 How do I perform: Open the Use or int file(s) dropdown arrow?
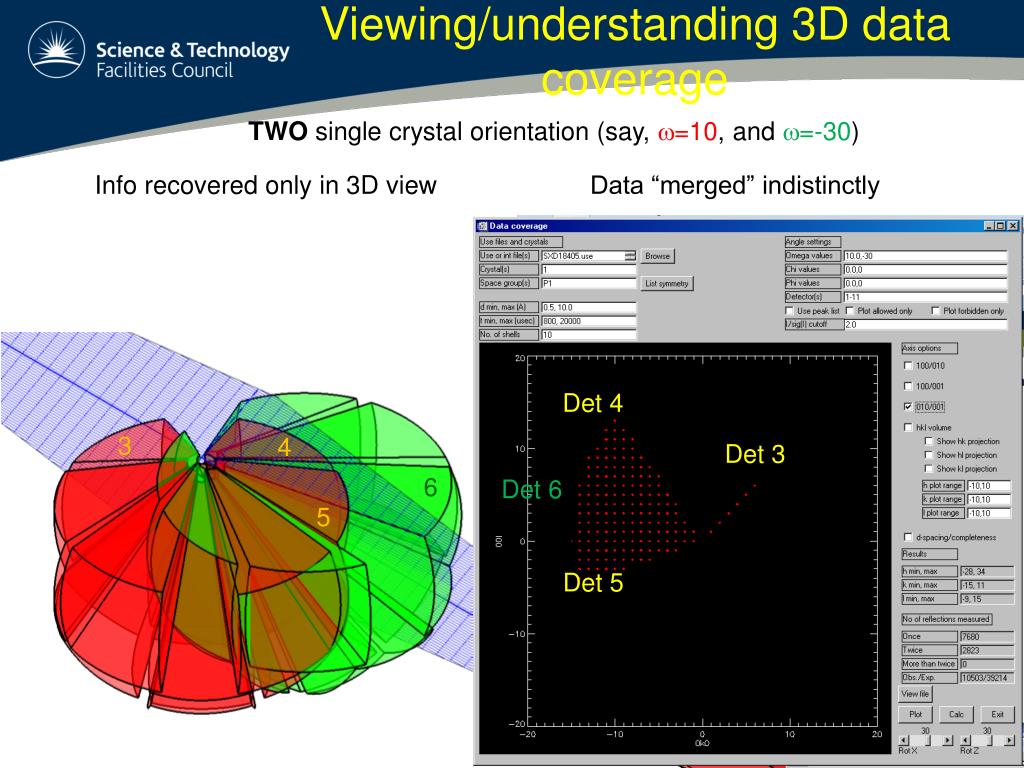tap(630, 256)
